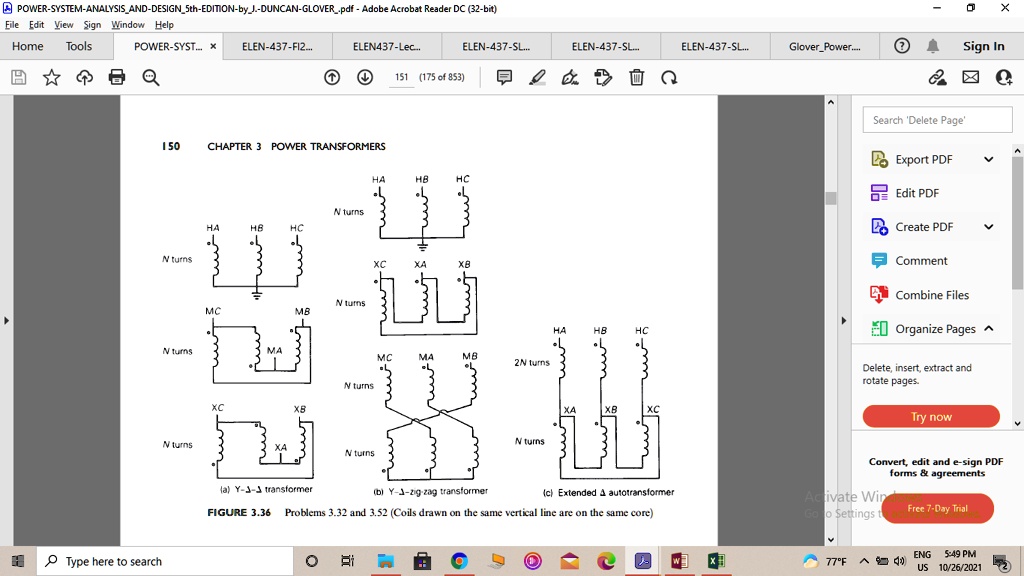Open the Help menu

[164, 25]
